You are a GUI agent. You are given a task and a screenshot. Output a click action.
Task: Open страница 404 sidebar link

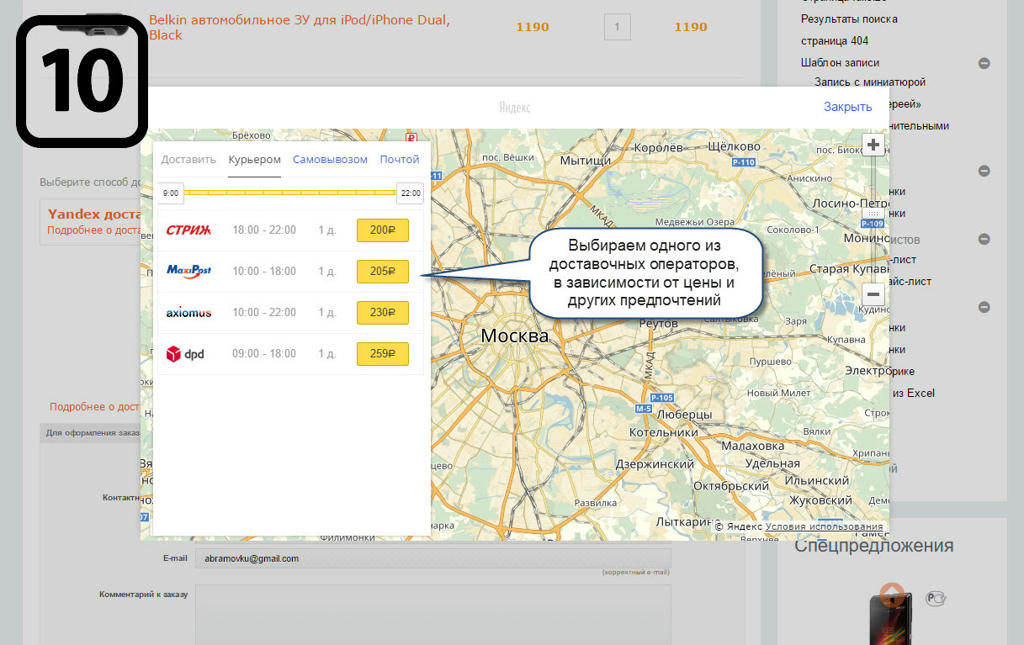coord(835,41)
